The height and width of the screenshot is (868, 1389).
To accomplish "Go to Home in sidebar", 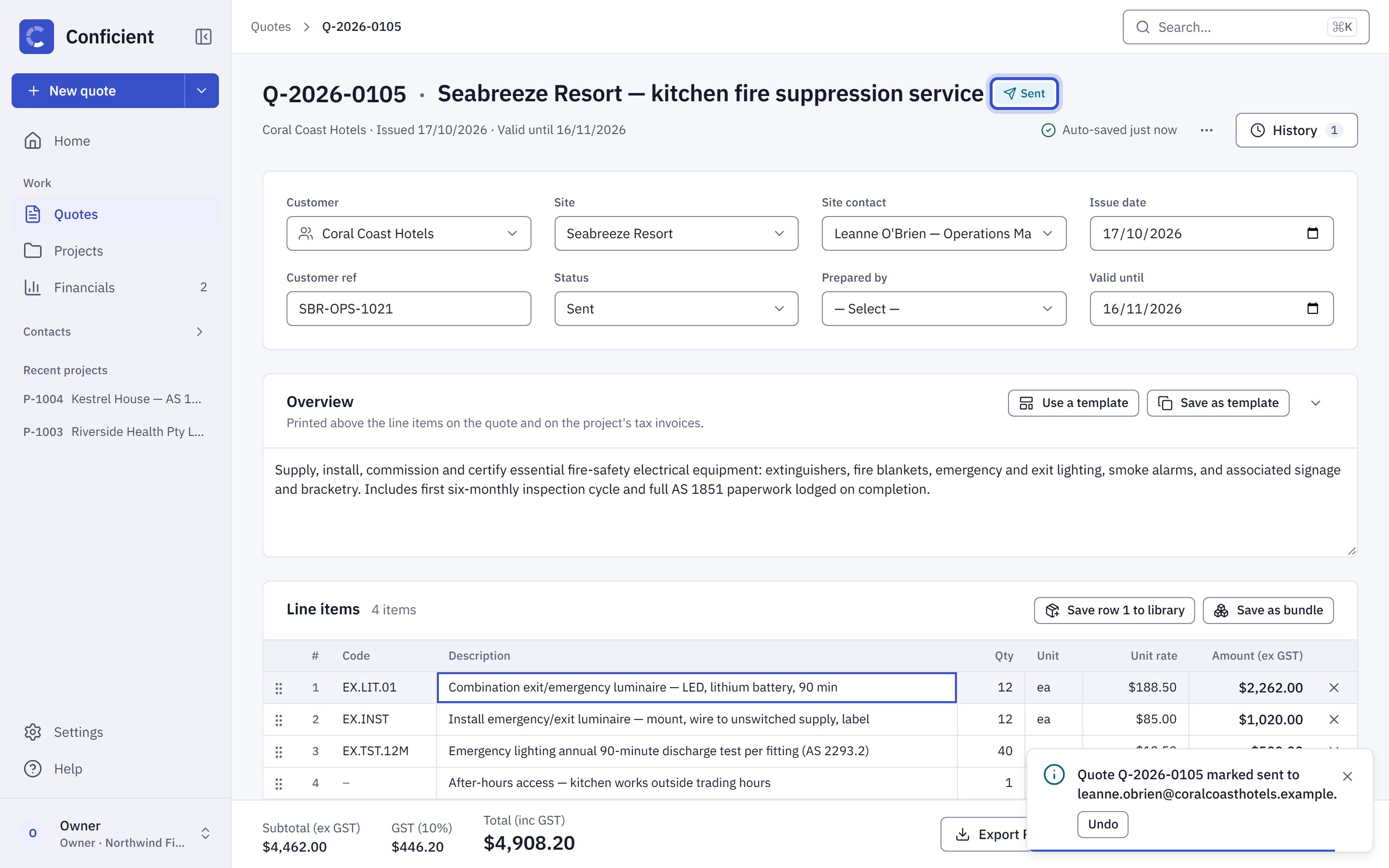I will pos(115,141).
